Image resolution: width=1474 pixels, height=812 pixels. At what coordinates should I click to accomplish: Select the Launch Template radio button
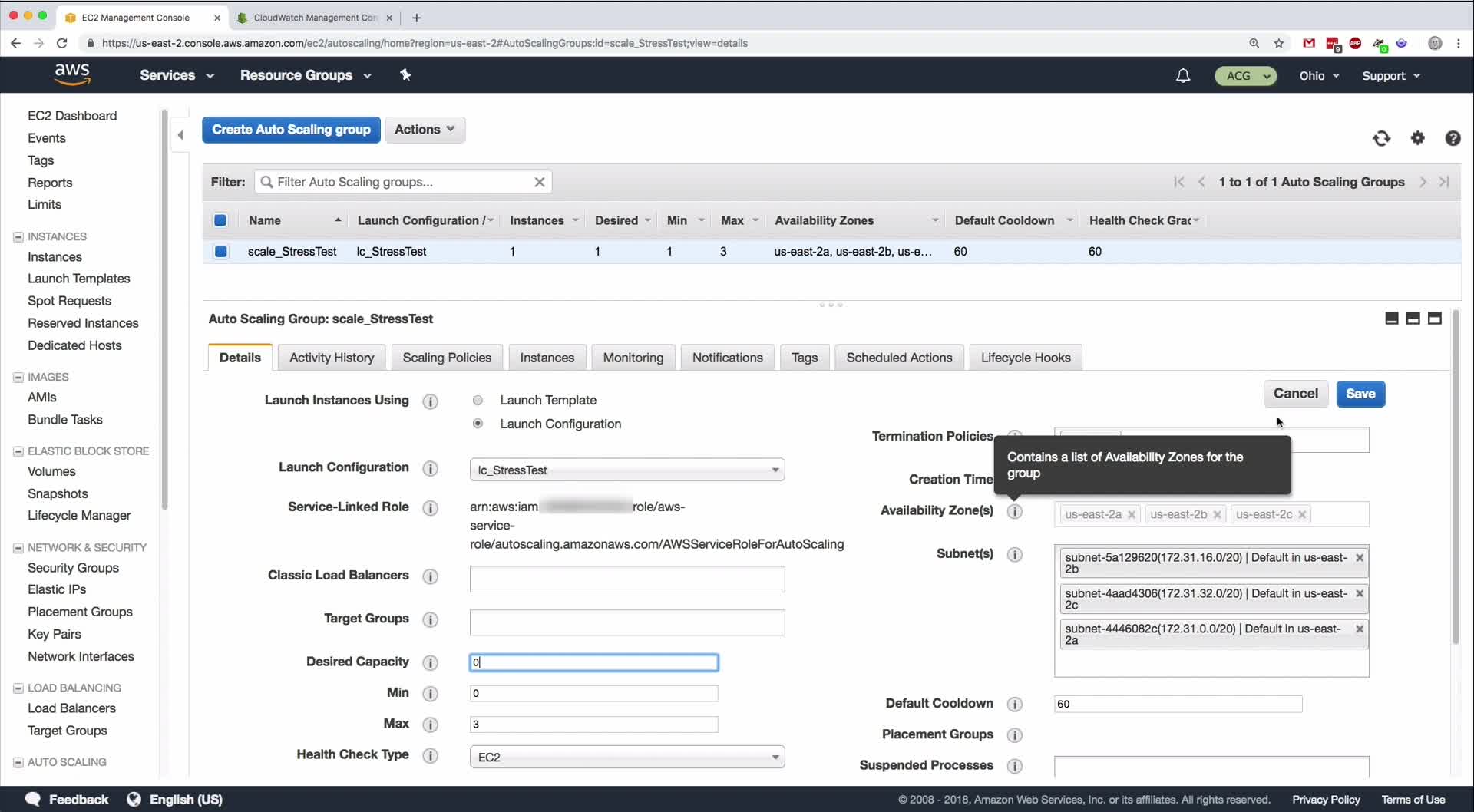pos(478,401)
